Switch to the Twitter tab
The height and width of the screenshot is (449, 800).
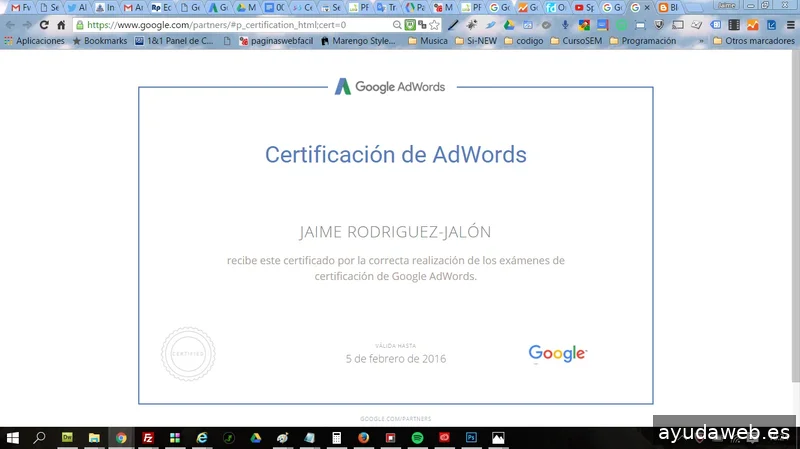78,8
